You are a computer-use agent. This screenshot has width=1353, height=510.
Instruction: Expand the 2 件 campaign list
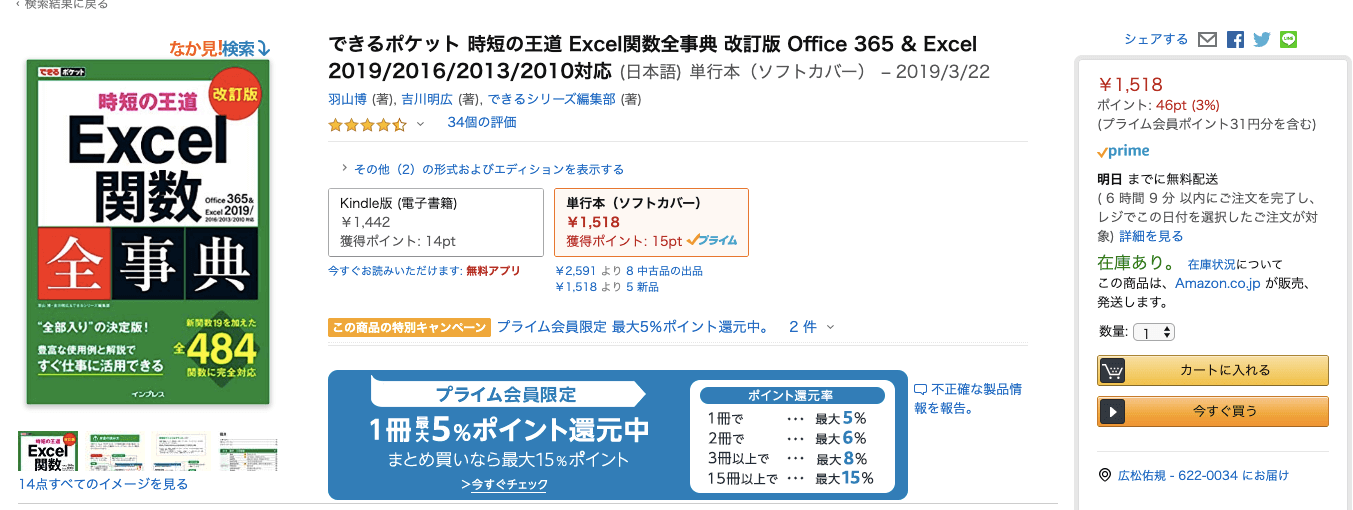click(811, 326)
